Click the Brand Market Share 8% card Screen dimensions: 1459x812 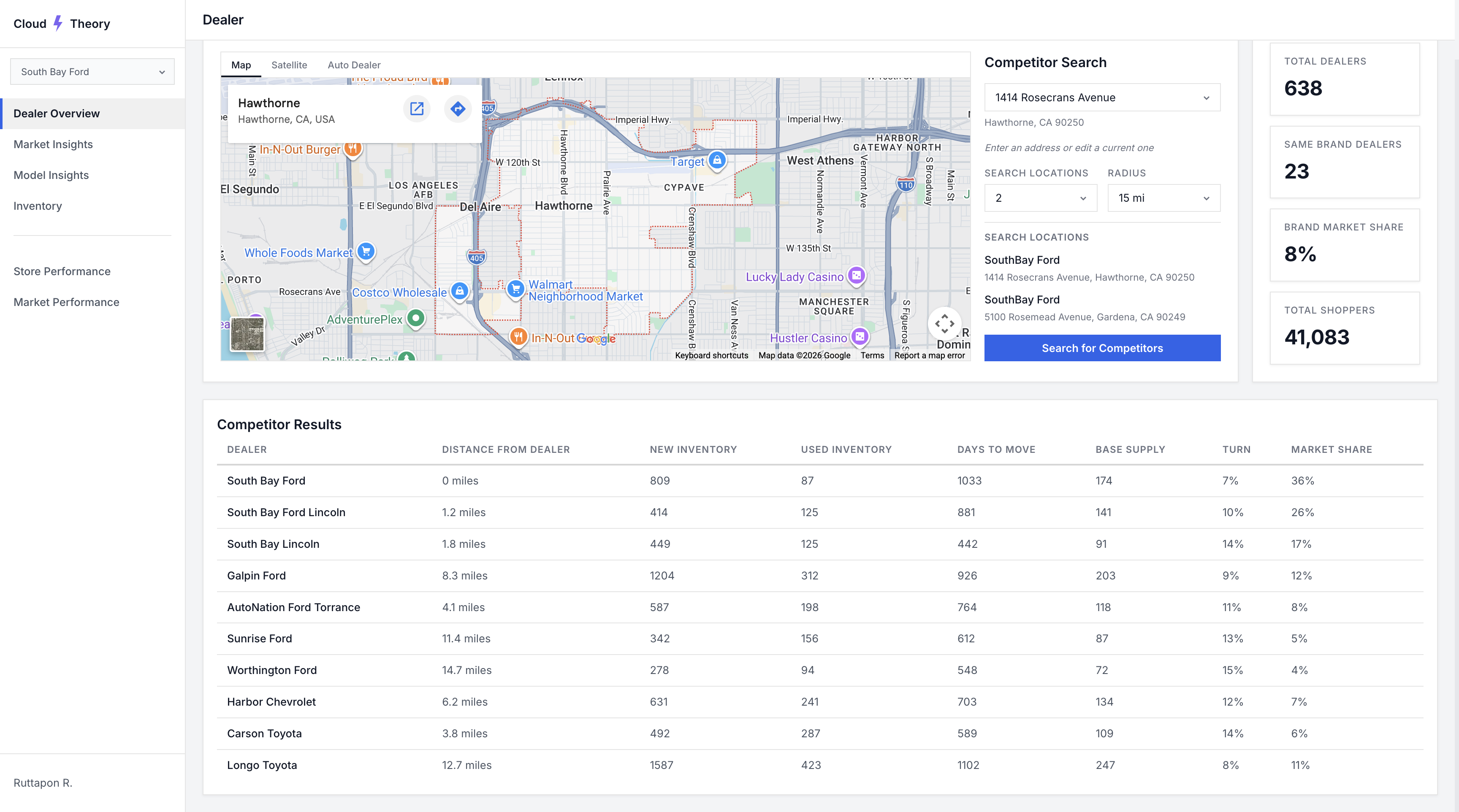click(1345, 245)
